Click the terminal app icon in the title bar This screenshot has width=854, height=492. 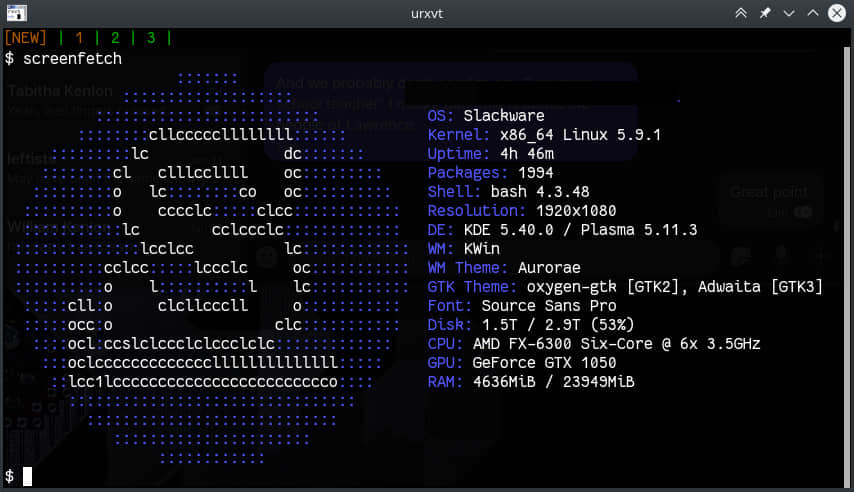14,13
